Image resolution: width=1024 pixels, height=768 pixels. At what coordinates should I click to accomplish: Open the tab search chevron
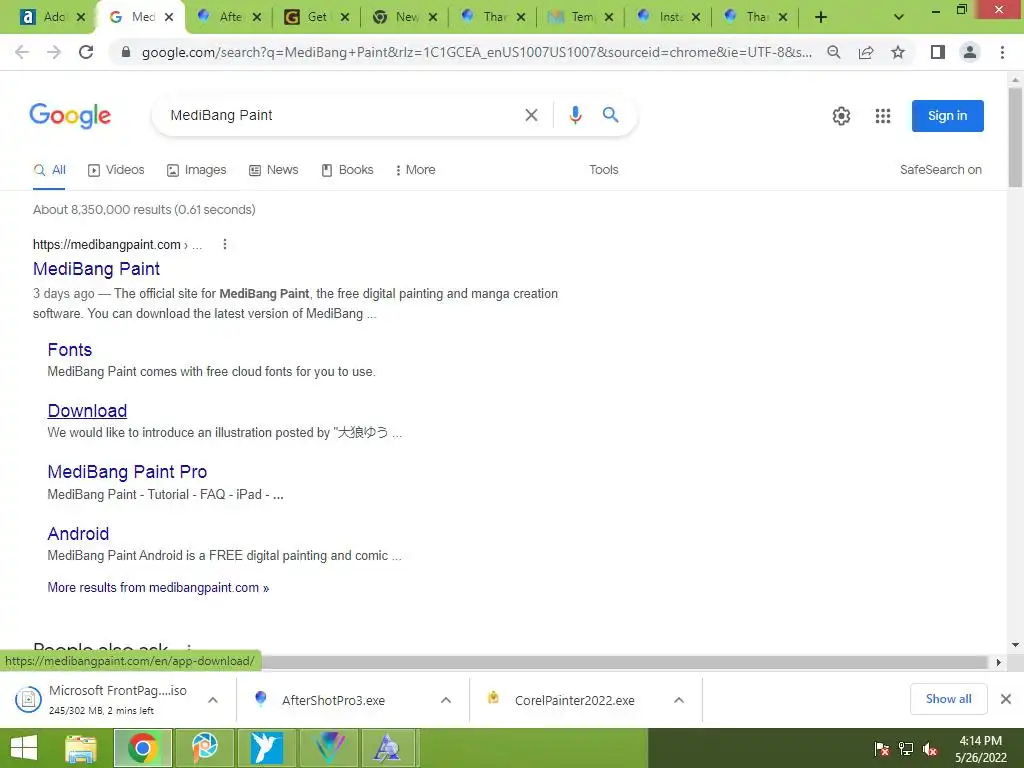[899, 17]
